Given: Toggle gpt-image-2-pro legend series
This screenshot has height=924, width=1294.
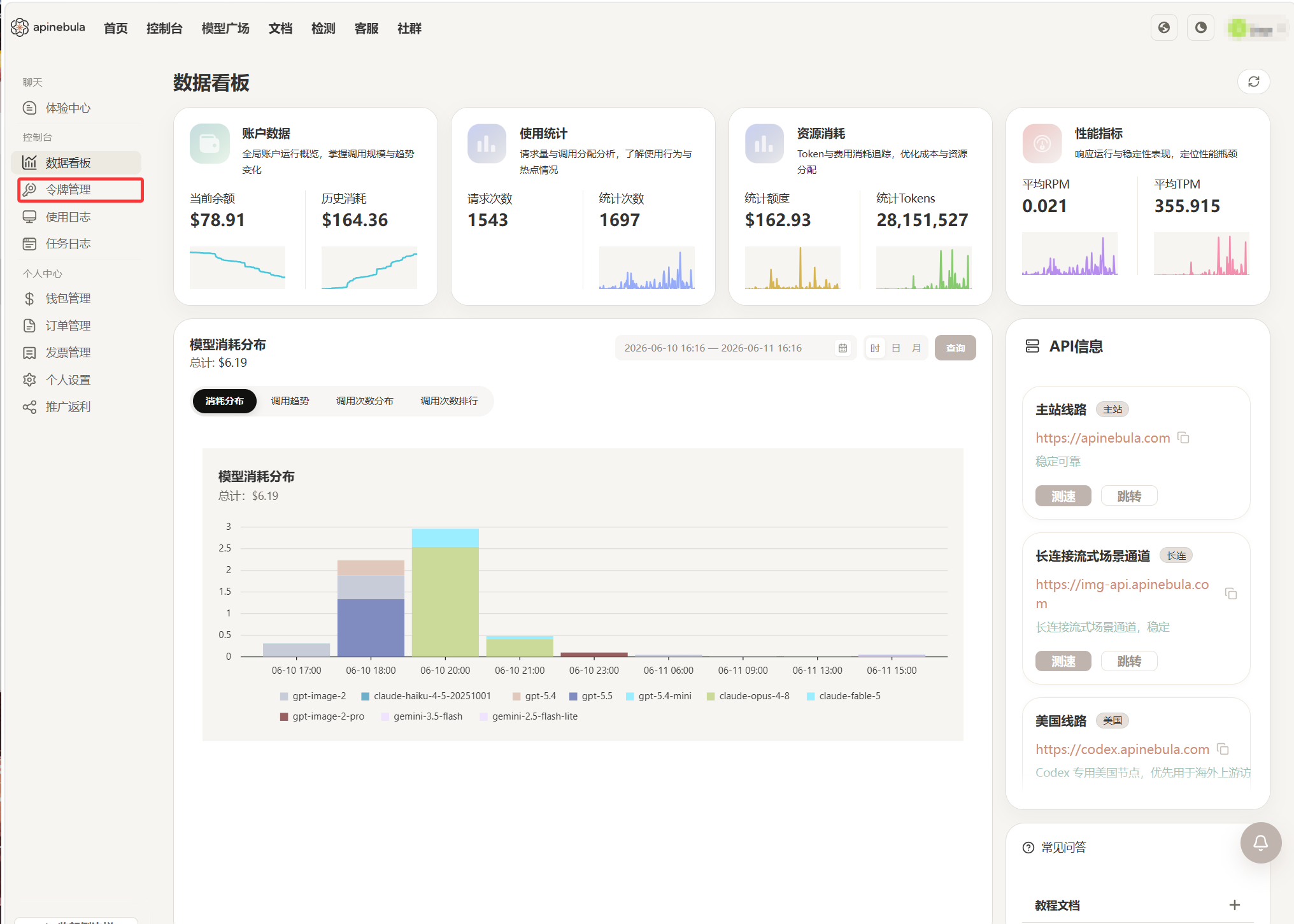Looking at the screenshot, I should point(322,716).
